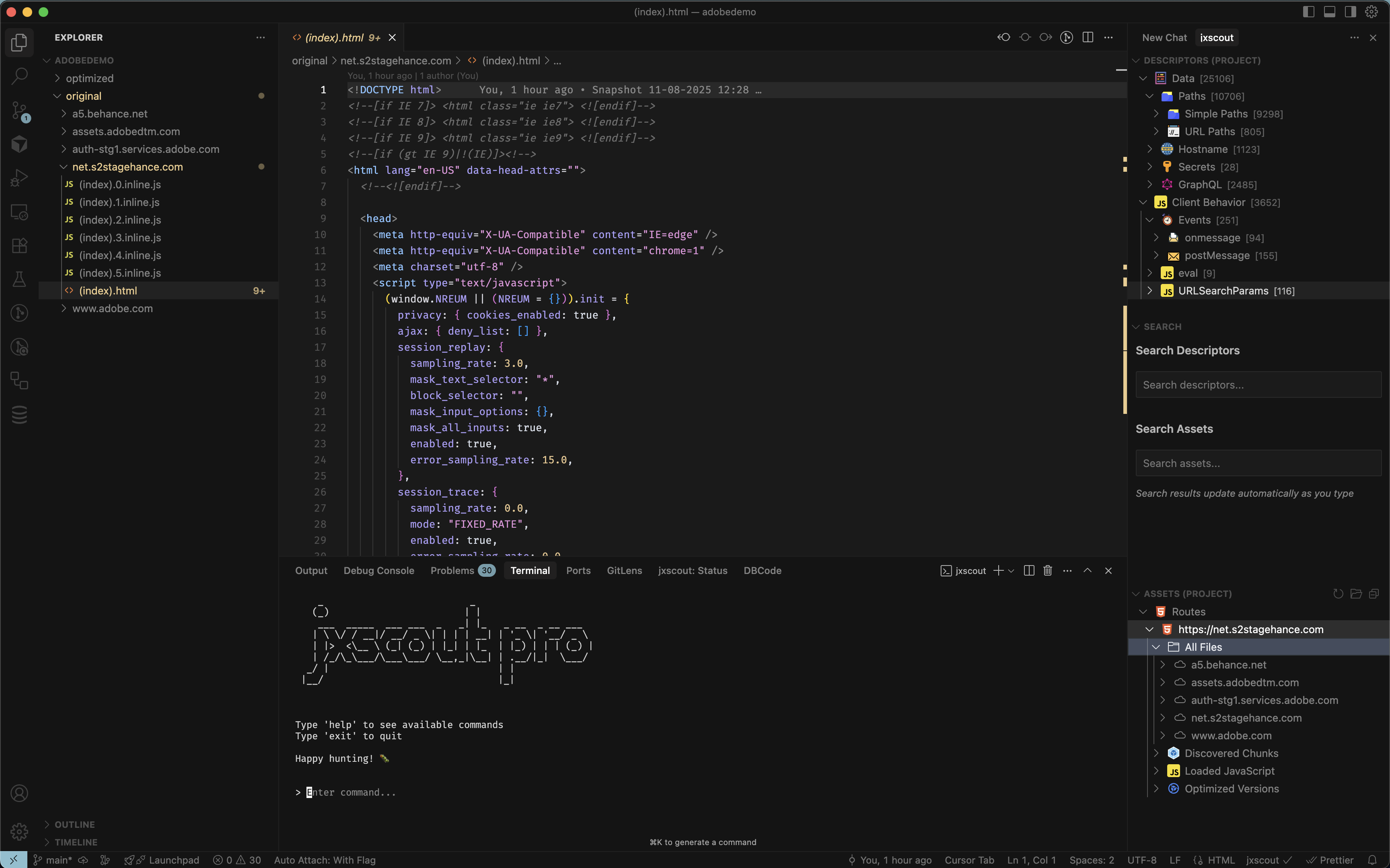Toggle the bottom panel layout button

1329,12
